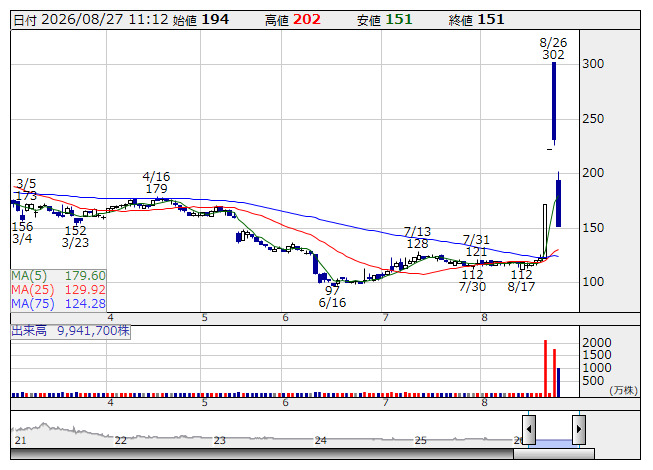Viewport: 653px width, 470px height.
Task: Click the 250 price axis label
Action: coord(593,119)
